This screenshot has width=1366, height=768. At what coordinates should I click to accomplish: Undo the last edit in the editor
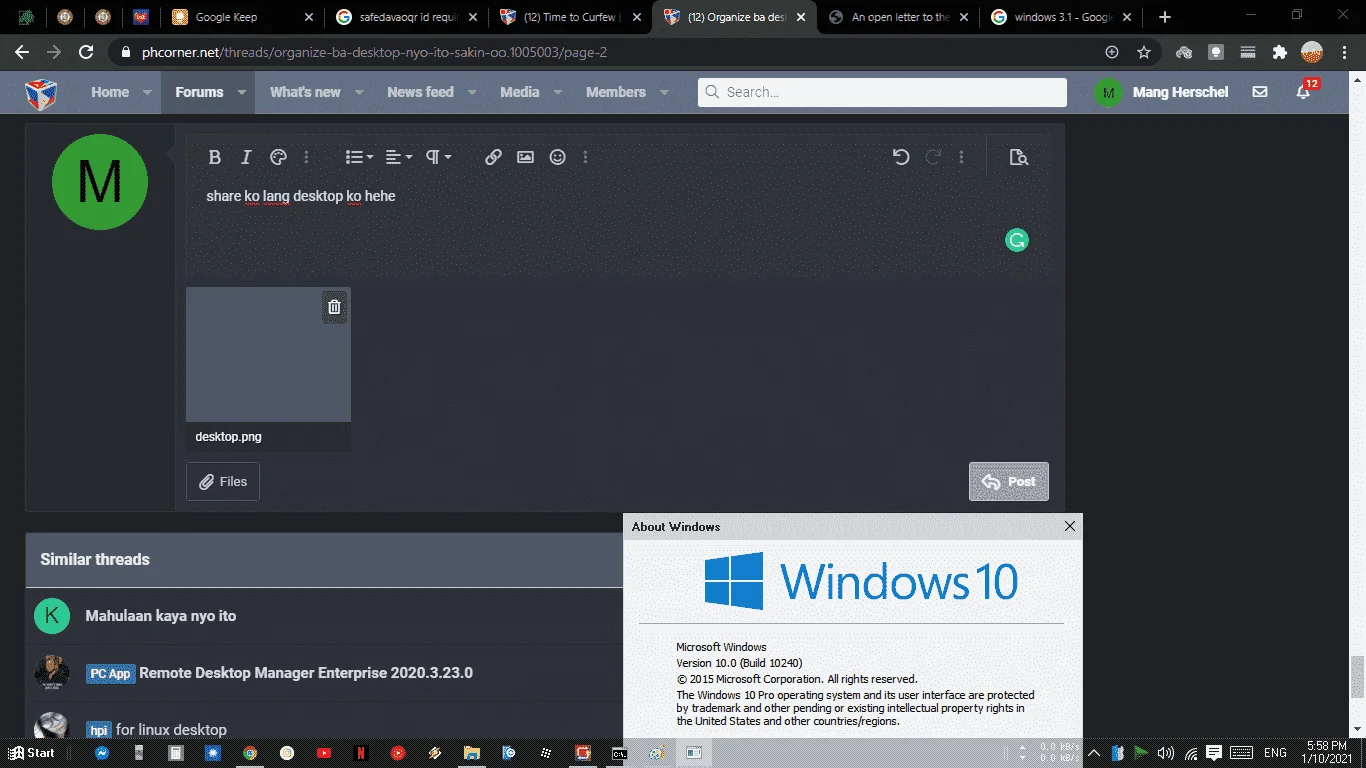(901, 157)
